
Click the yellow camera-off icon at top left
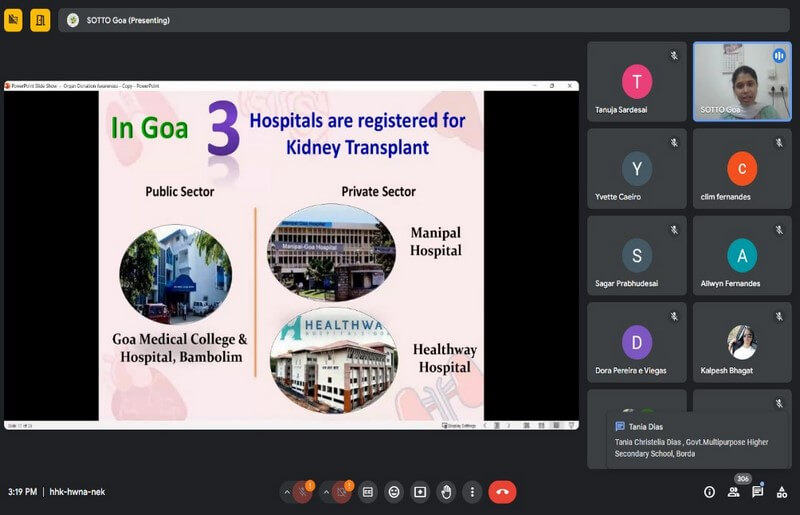pyautogui.click(x=13, y=20)
